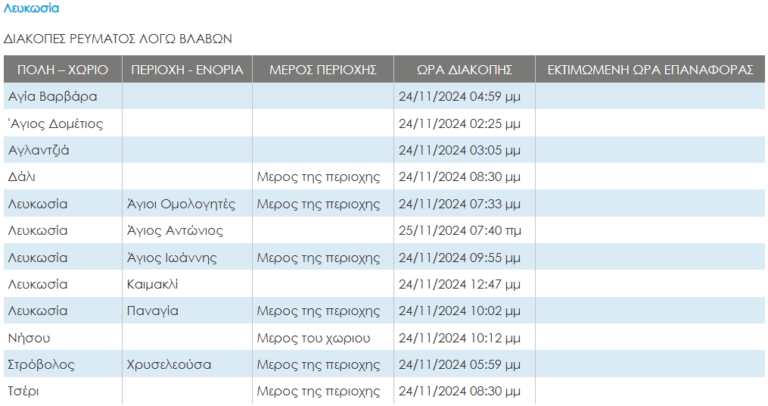This screenshot has width=768, height=406.
Task: Select the ΠΕΡΙΟΧΗ - ΕΝΟΡΙΑ column header
Action: click(x=186, y=70)
